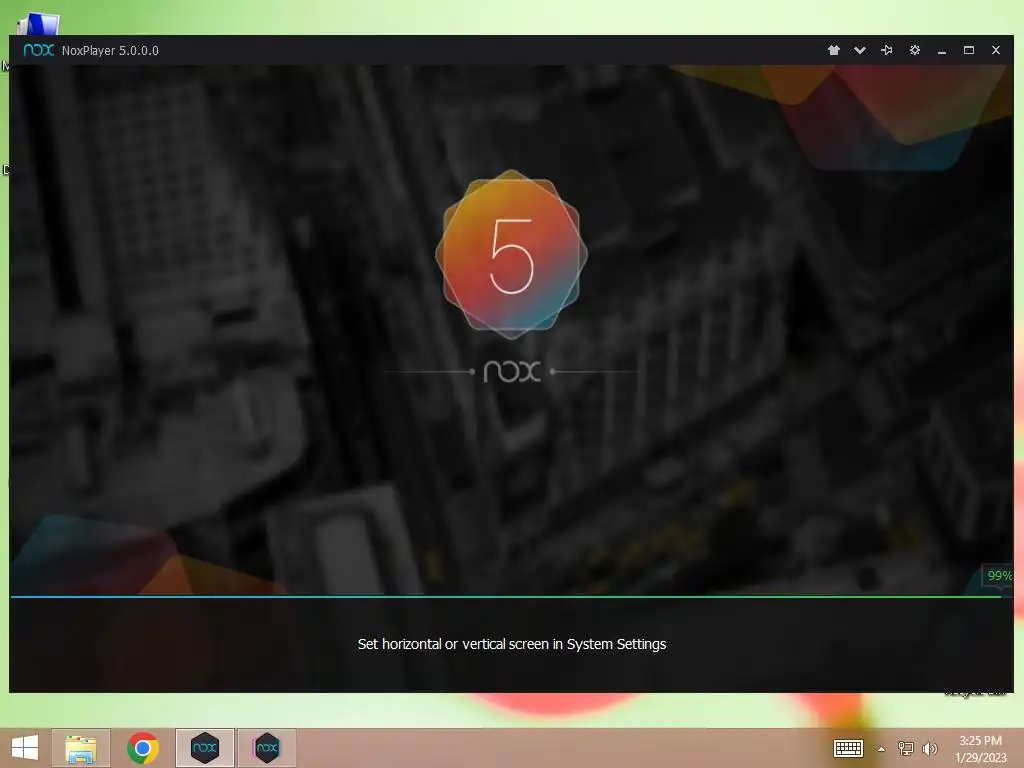
Task: Open the network status tray icon
Action: pos(906,748)
